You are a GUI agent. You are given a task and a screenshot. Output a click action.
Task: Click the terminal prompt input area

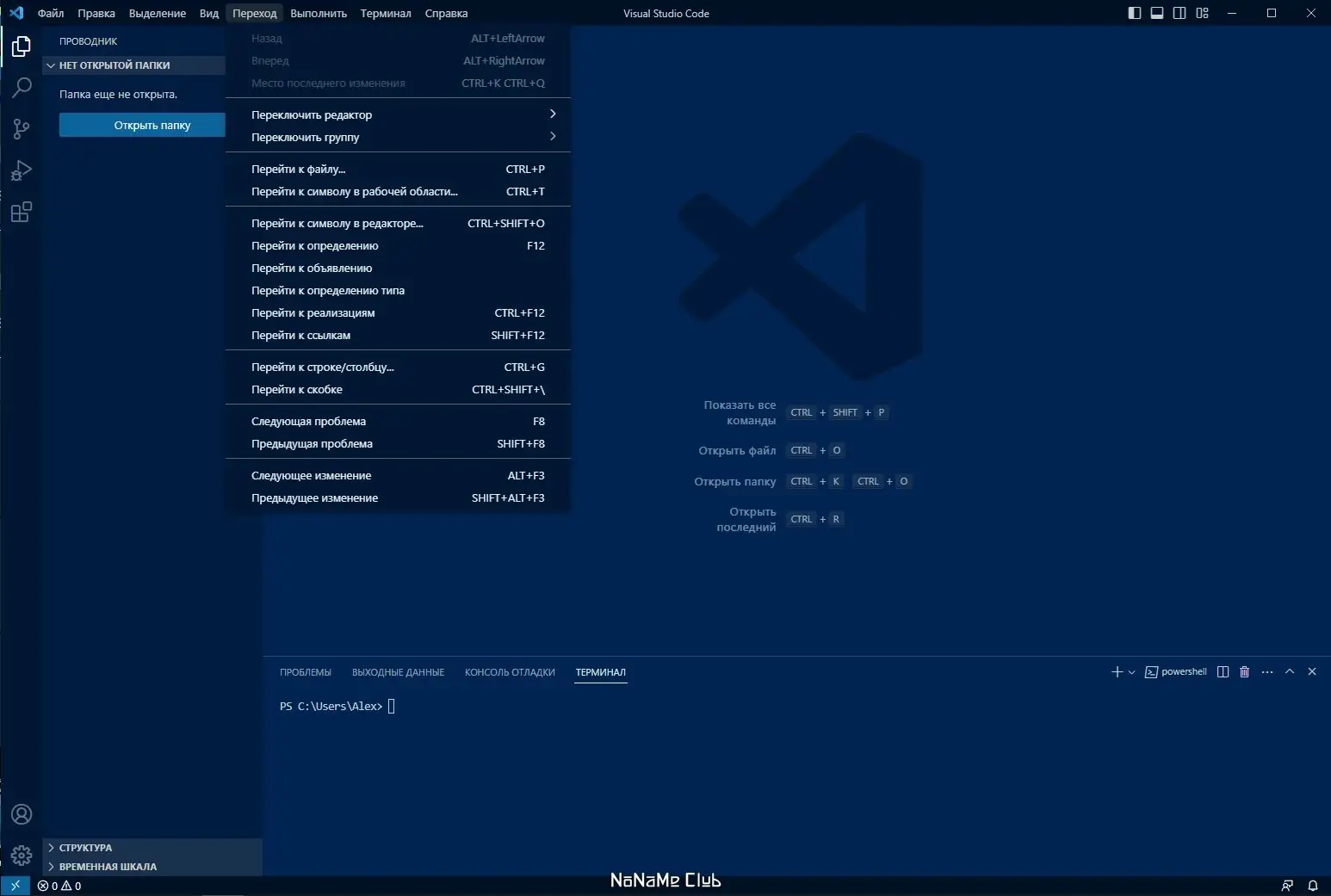coord(391,707)
